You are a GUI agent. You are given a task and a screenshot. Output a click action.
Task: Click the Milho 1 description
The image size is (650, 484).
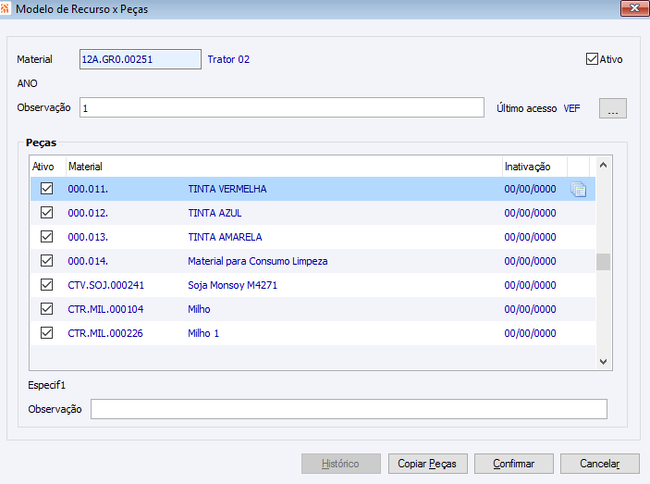pos(203,333)
